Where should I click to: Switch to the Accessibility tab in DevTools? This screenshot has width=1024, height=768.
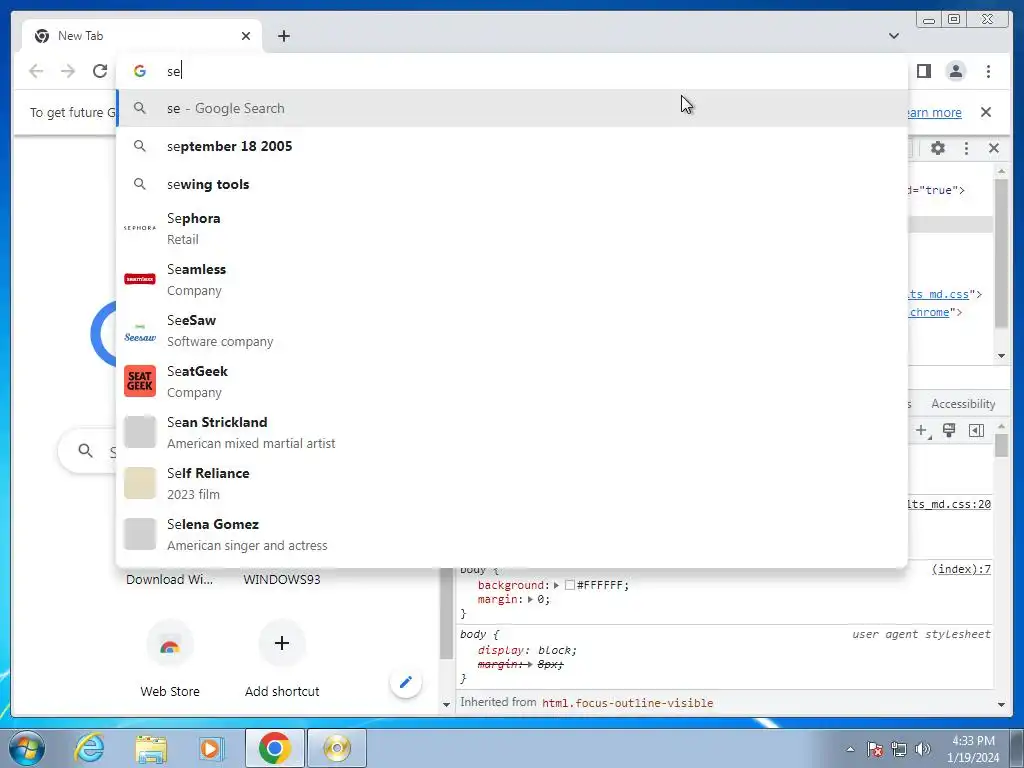pyautogui.click(x=963, y=404)
